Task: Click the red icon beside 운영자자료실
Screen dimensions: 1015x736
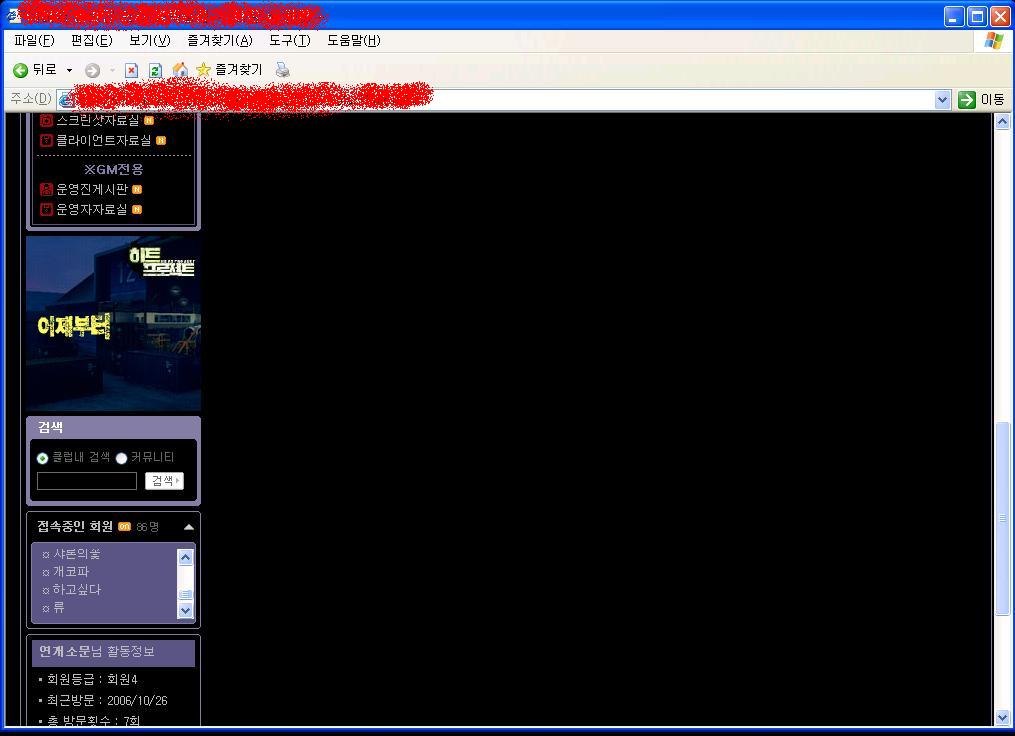Action: pyautogui.click(x=46, y=209)
